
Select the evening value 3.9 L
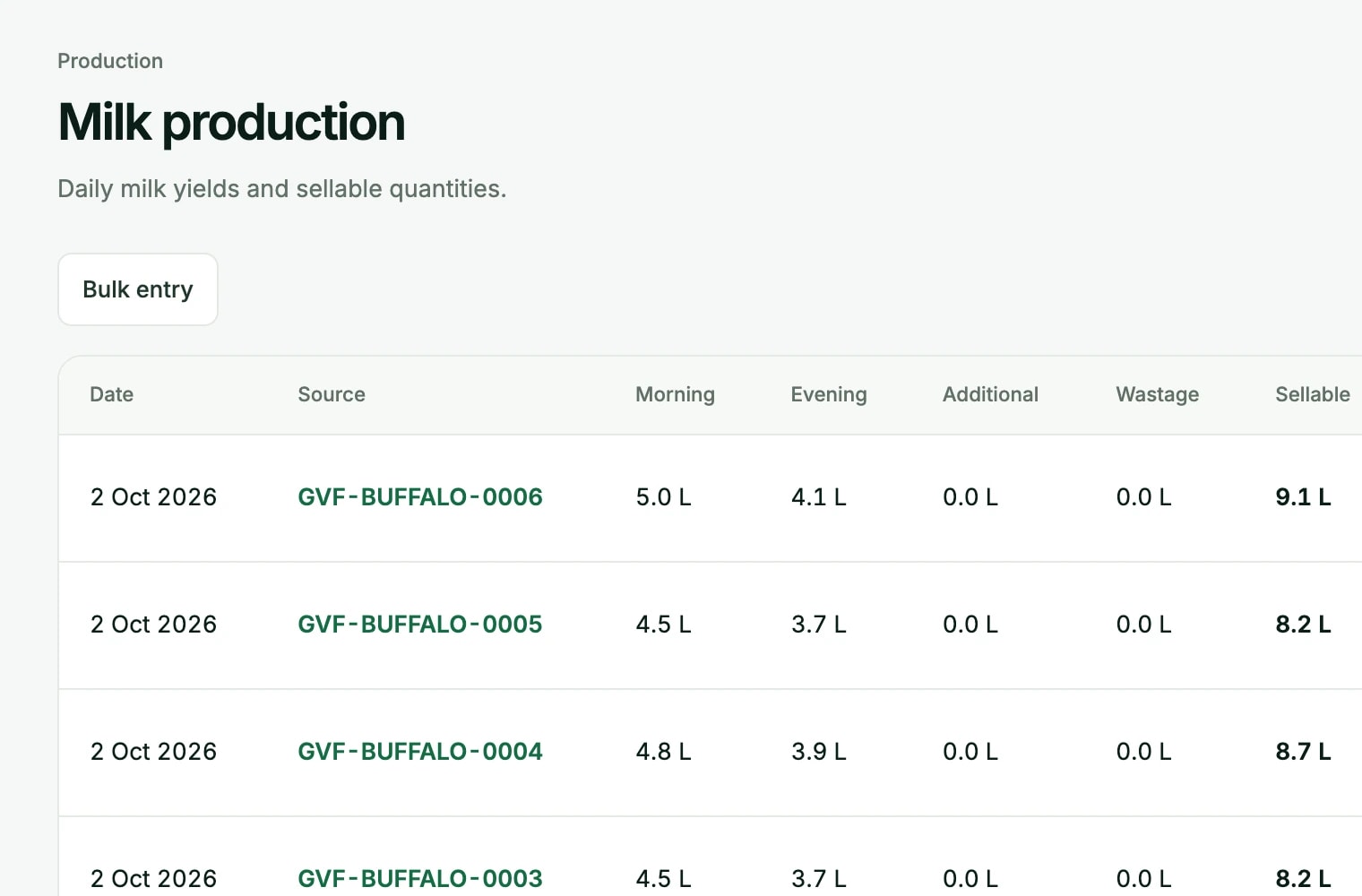pyautogui.click(x=818, y=752)
